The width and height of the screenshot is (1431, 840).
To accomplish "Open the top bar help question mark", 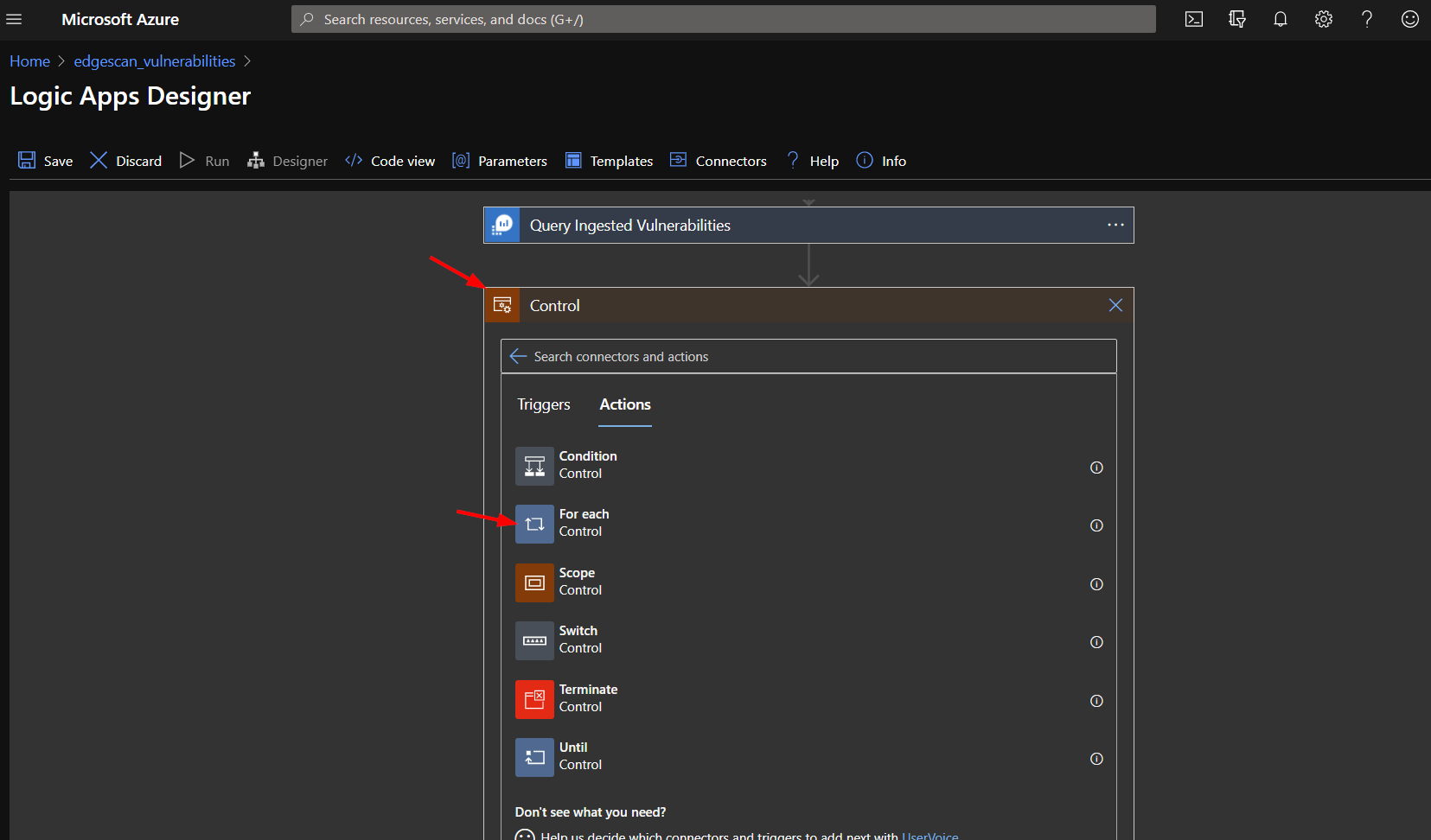I will click(x=1367, y=19).
